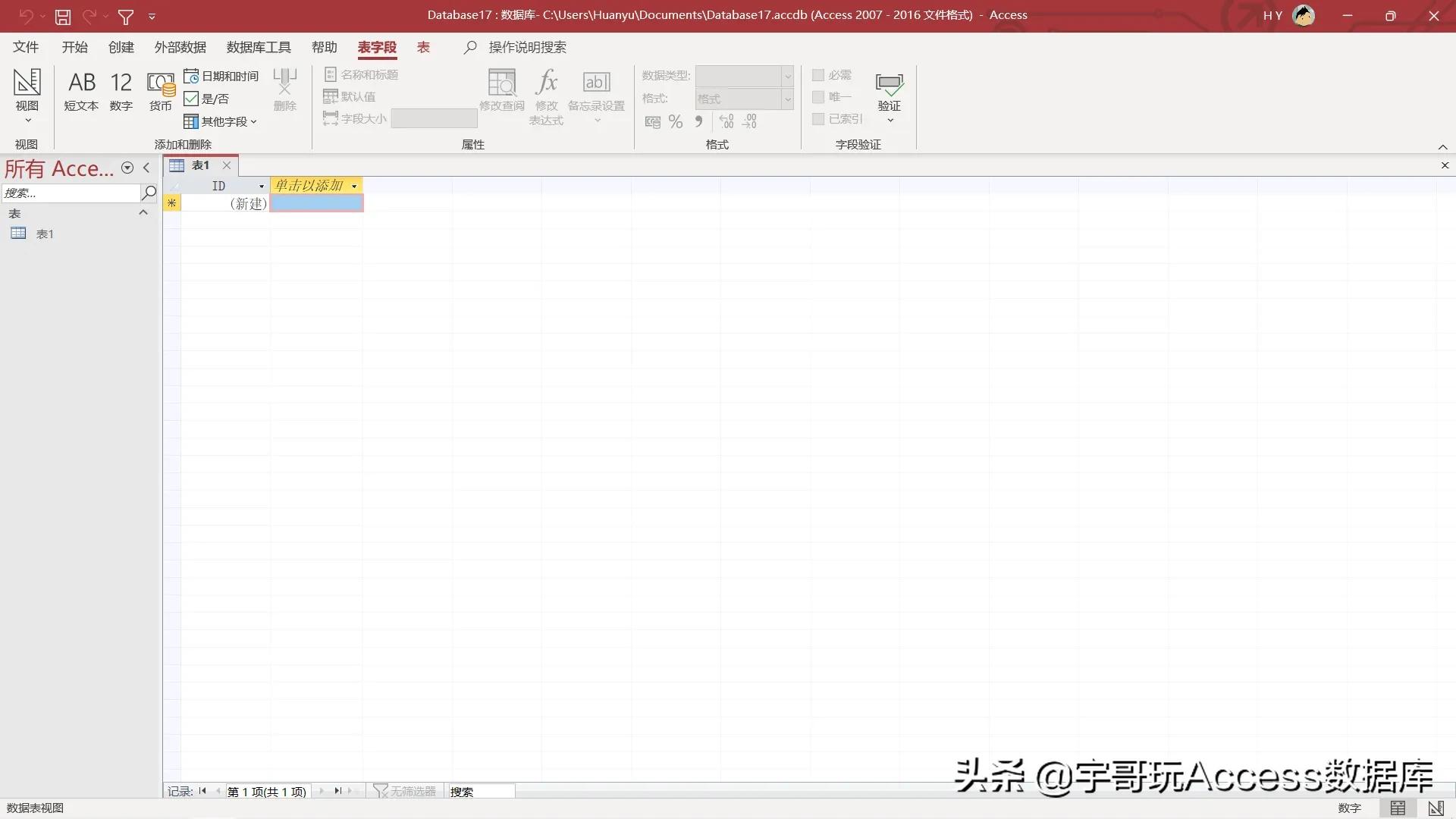1456x819 pixels.
Task: Apply percent format icon
Action: tap(676, 121)
